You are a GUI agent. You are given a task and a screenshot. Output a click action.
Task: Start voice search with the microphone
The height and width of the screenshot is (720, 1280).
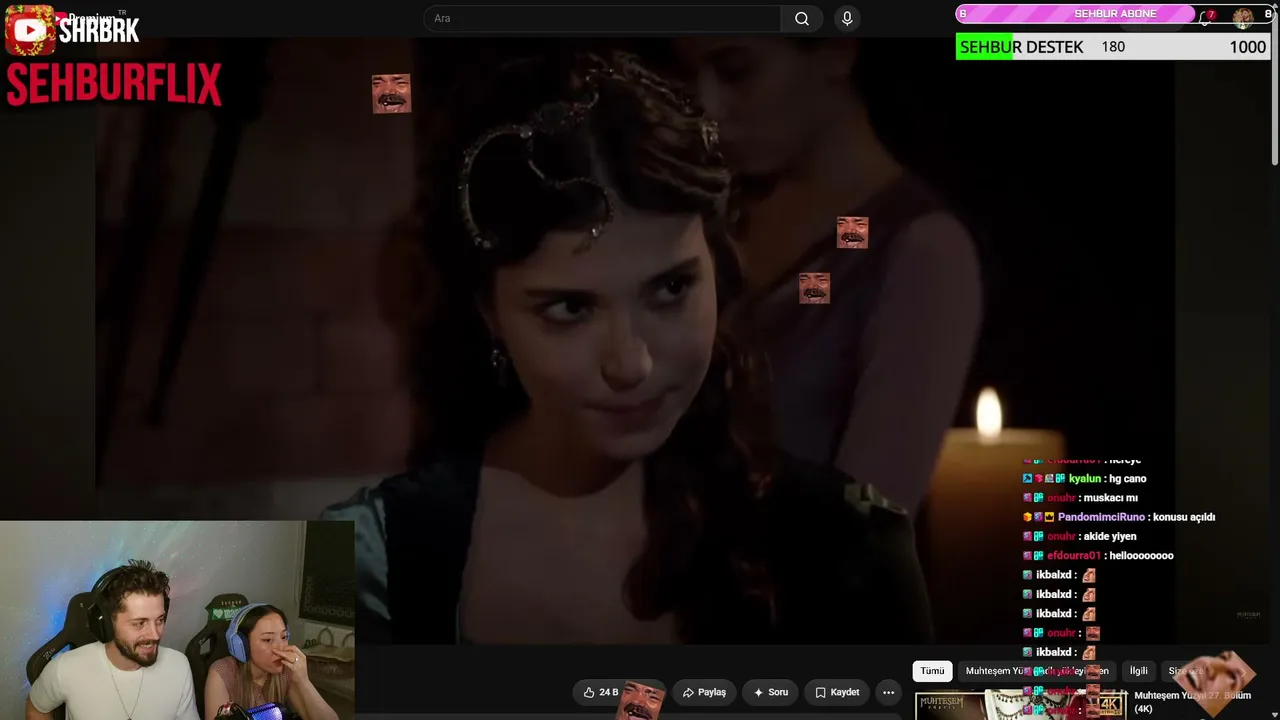pyautogui.click(x=847, y=18)
